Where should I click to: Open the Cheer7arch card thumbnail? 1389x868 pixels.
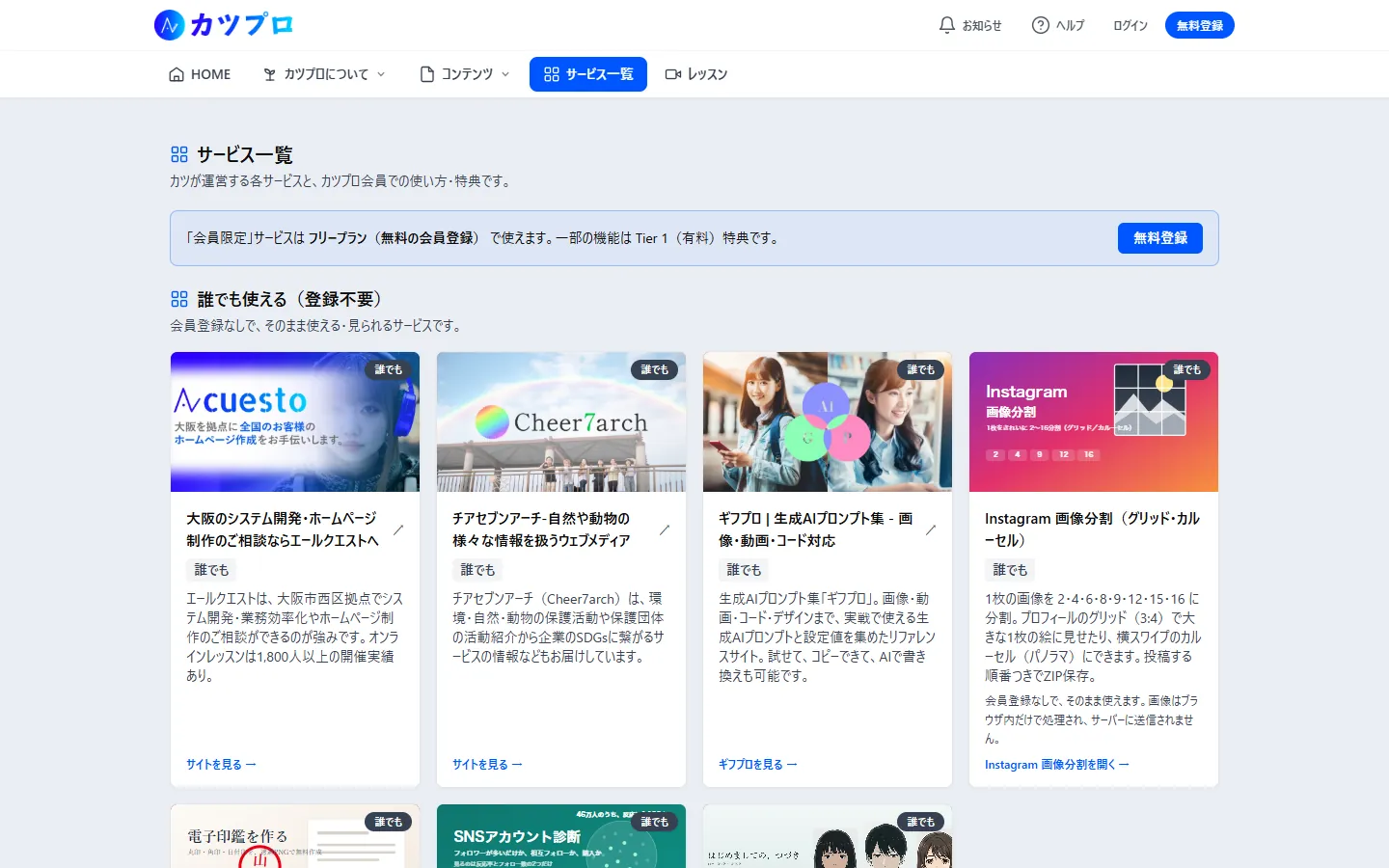(561, 421)
